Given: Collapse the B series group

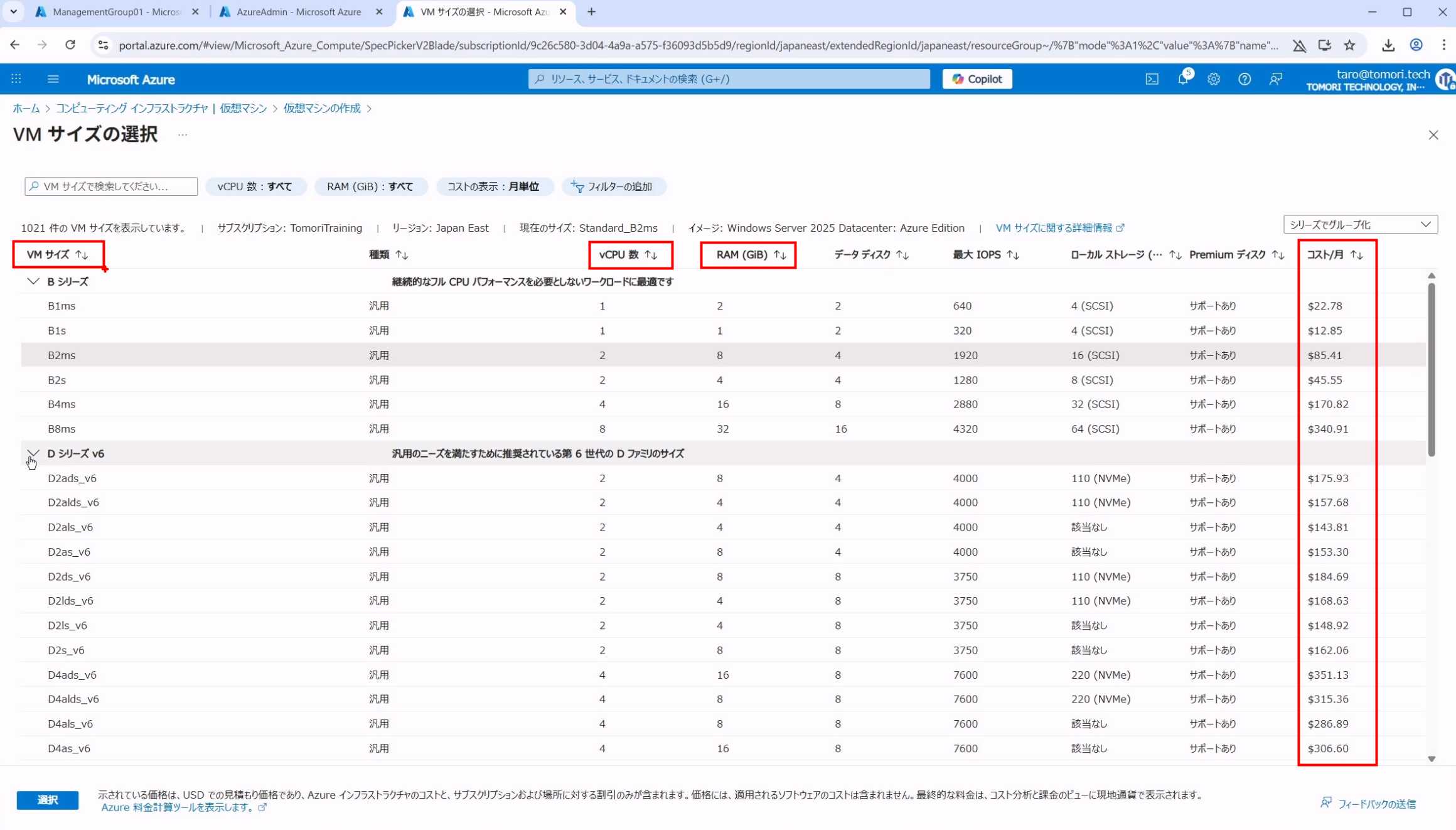Looking at the screenshot, I should [x=33, y=281].
